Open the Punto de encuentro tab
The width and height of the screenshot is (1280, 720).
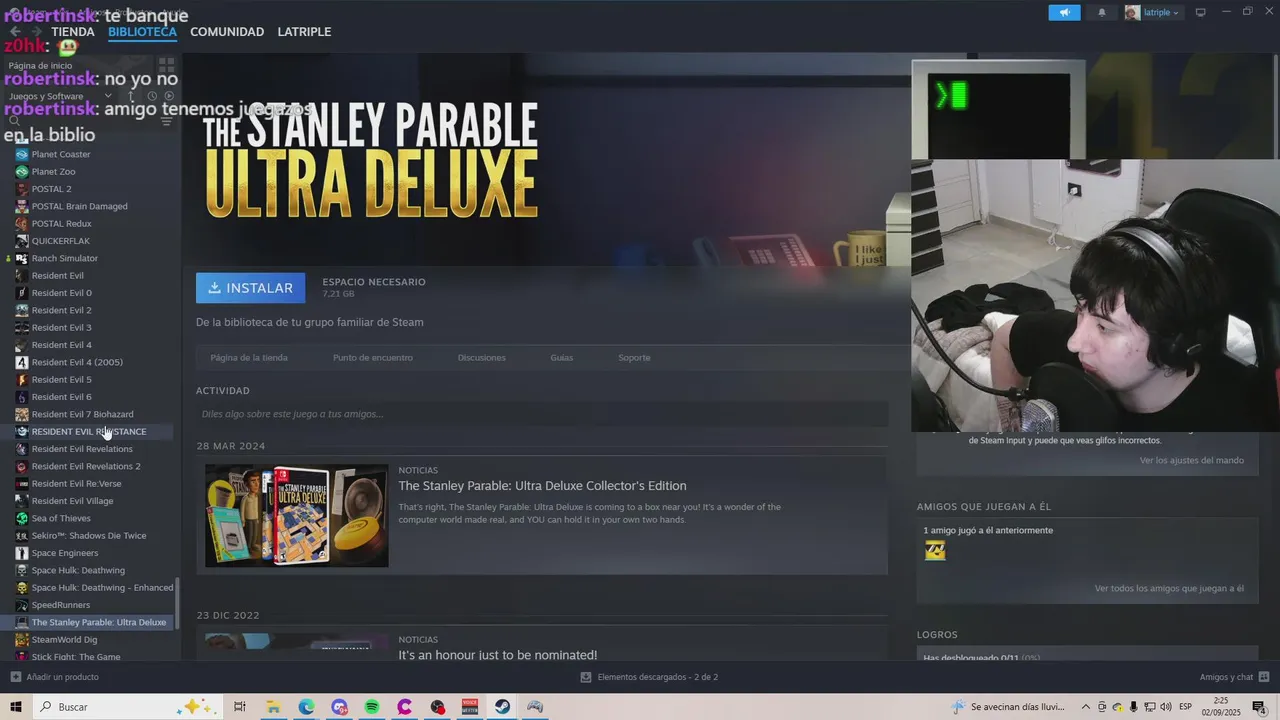[373, 358]
